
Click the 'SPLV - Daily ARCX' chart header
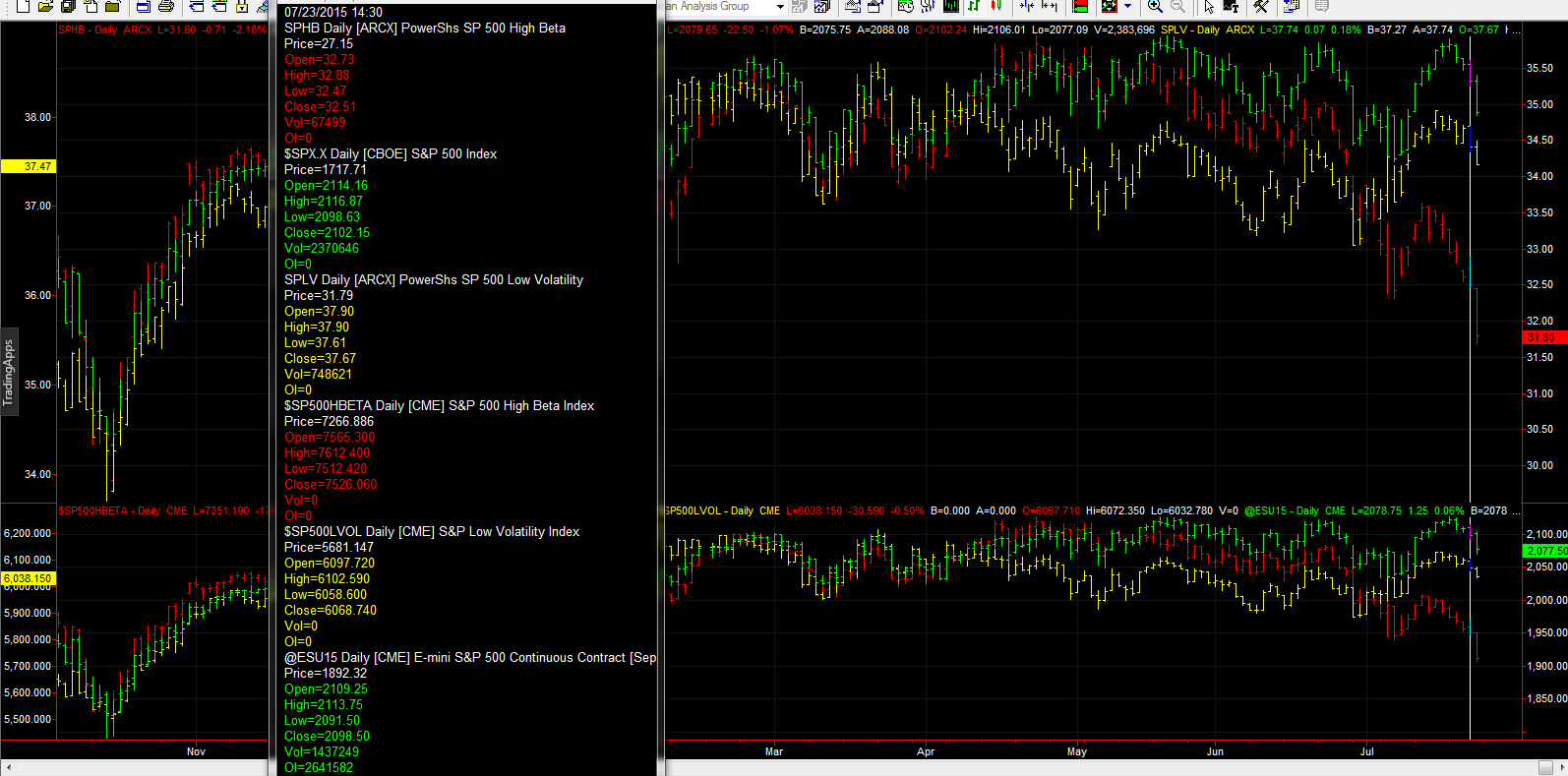pos(1208,30)
